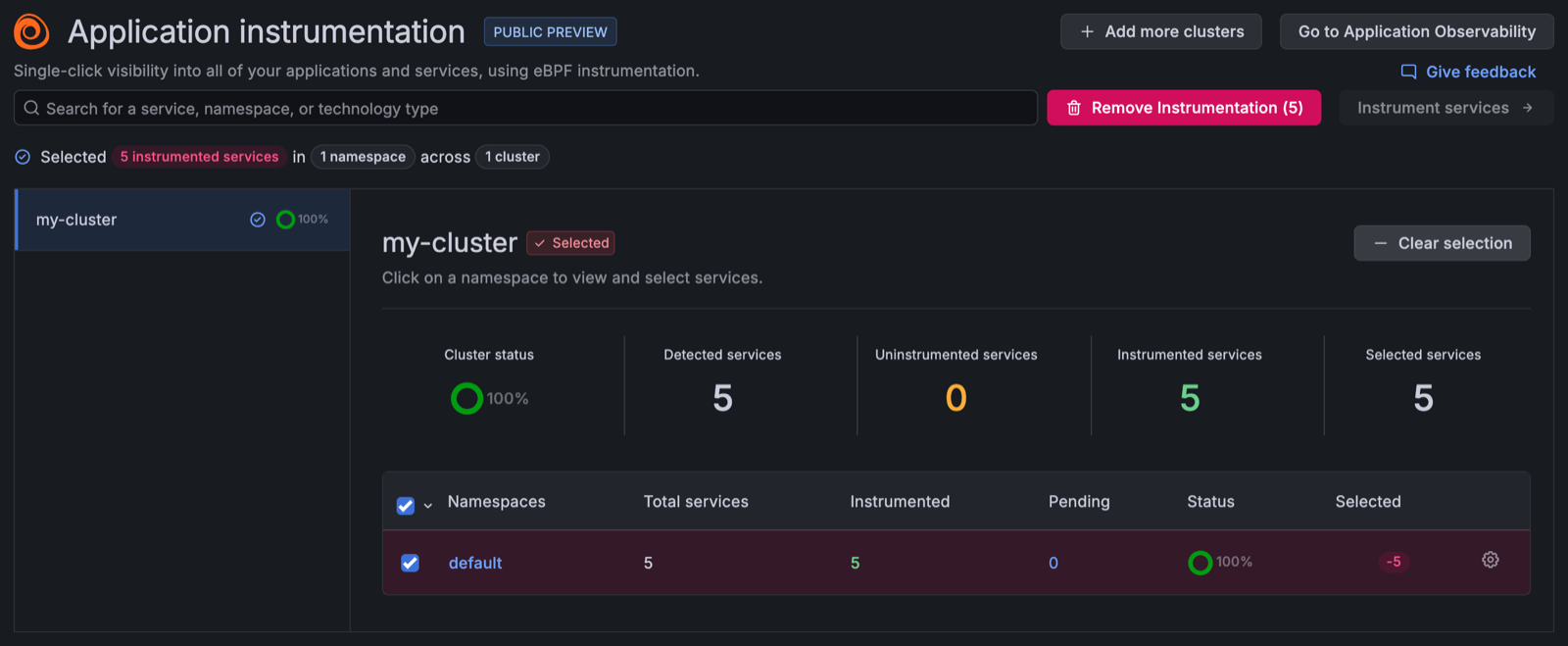1568x646 pixels.
Task: Select my-cluster in the cluster list
Action: point(182,220)
